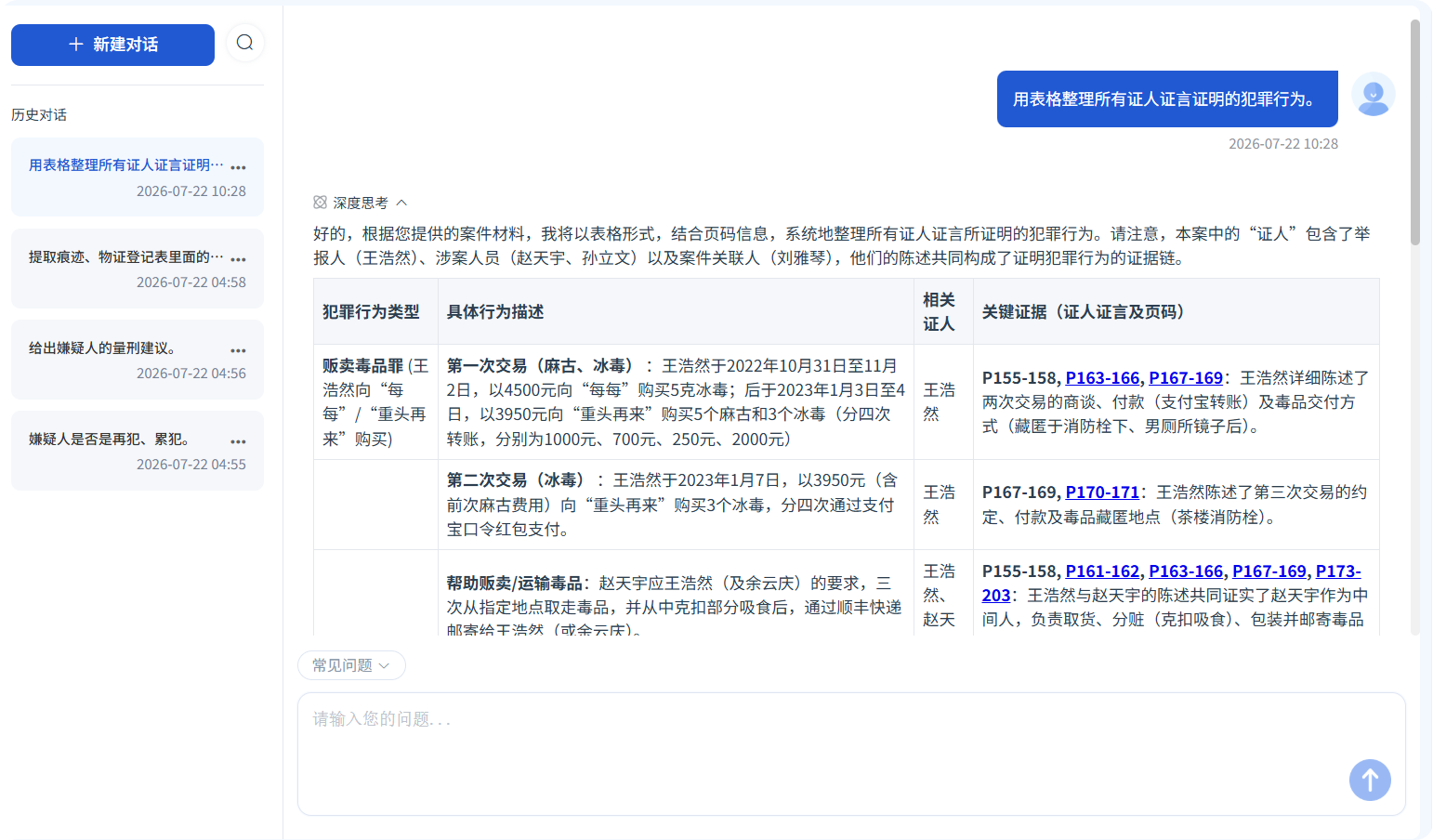This screenshot has height=840, width=1433.
Task: Click the 第一次交易（麻古、冰毒）cell
Action: click(676, 402)
